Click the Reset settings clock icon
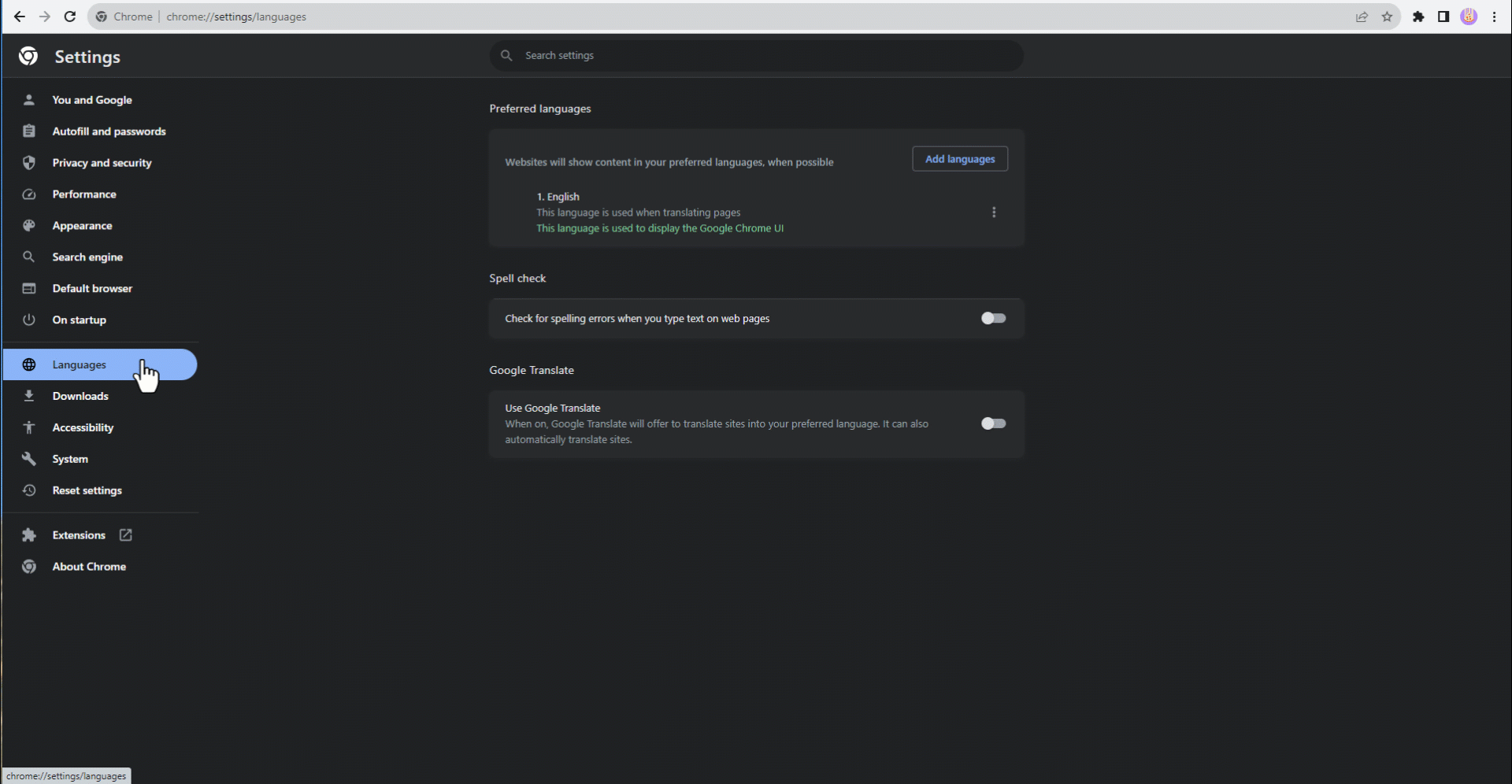Image resolution: width=1512 pixels, height=784 pixels. tap(29, 490)
